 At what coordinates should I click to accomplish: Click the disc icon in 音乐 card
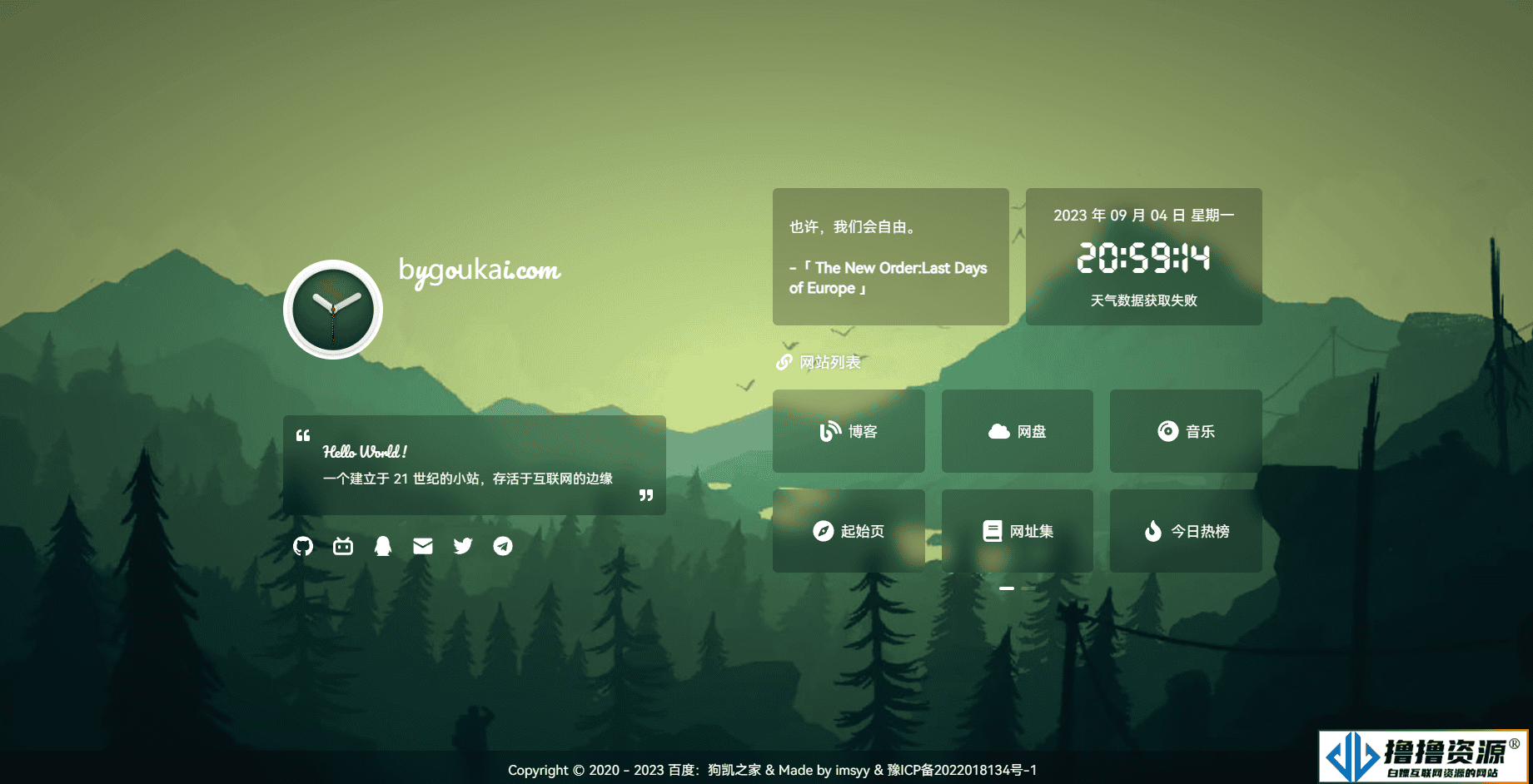1167,431
